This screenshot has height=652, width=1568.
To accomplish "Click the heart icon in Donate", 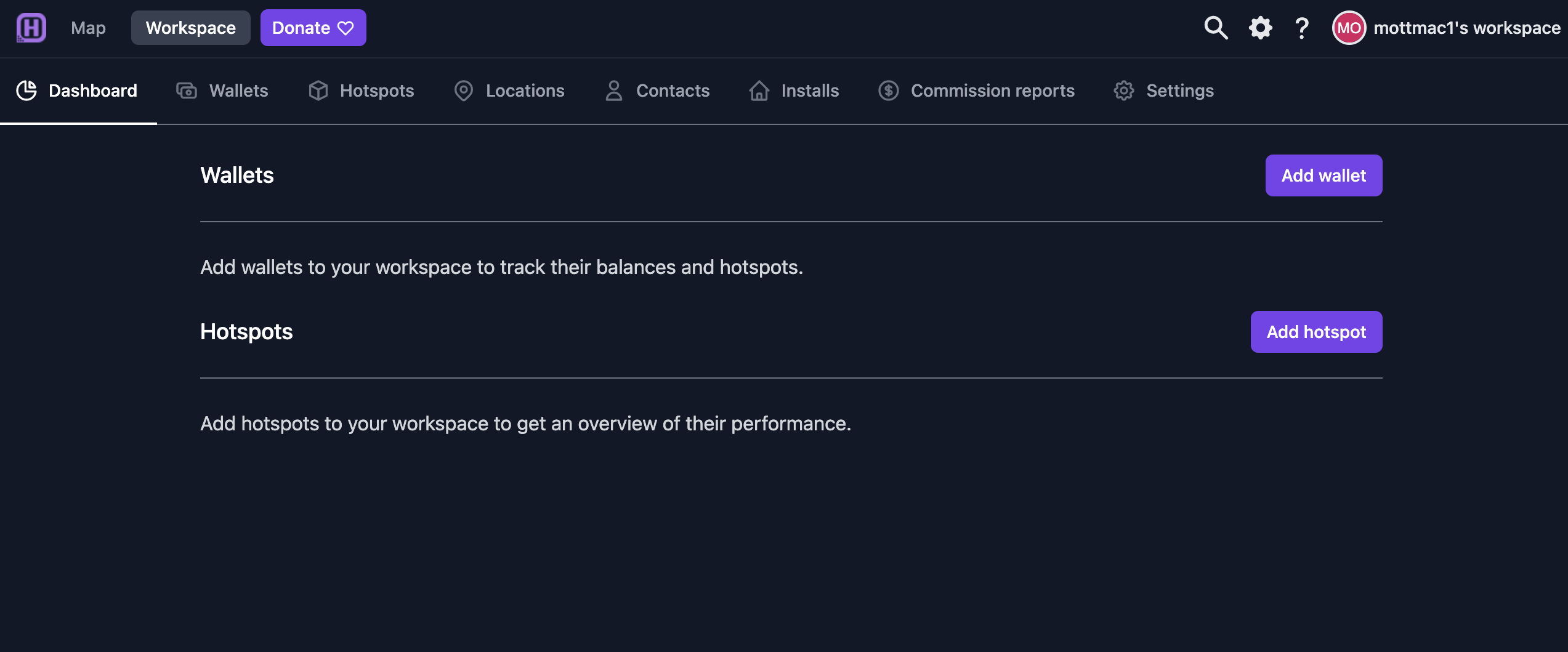I will click(x=346, y=28).
